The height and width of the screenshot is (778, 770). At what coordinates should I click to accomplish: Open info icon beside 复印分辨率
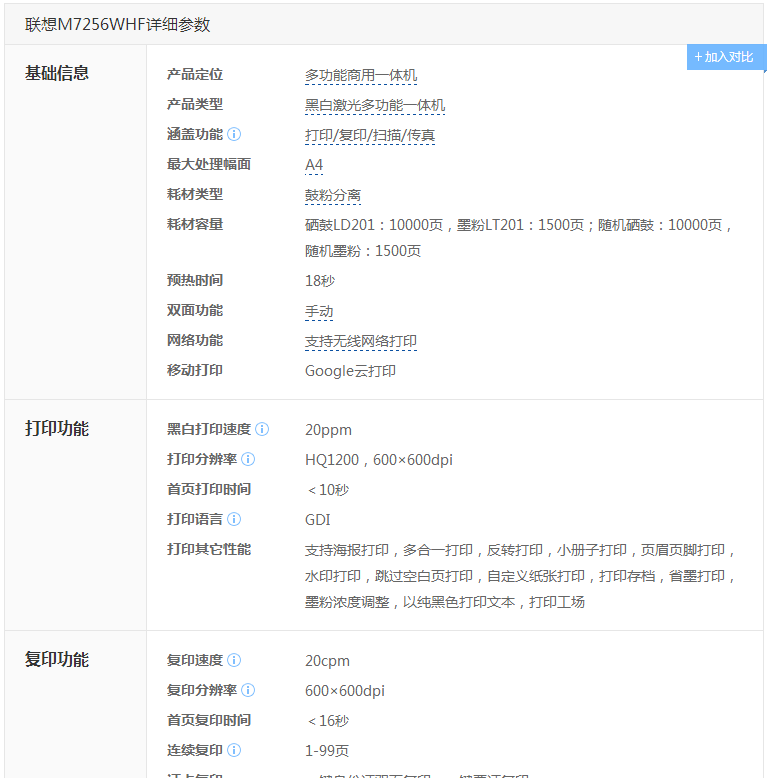248,690
